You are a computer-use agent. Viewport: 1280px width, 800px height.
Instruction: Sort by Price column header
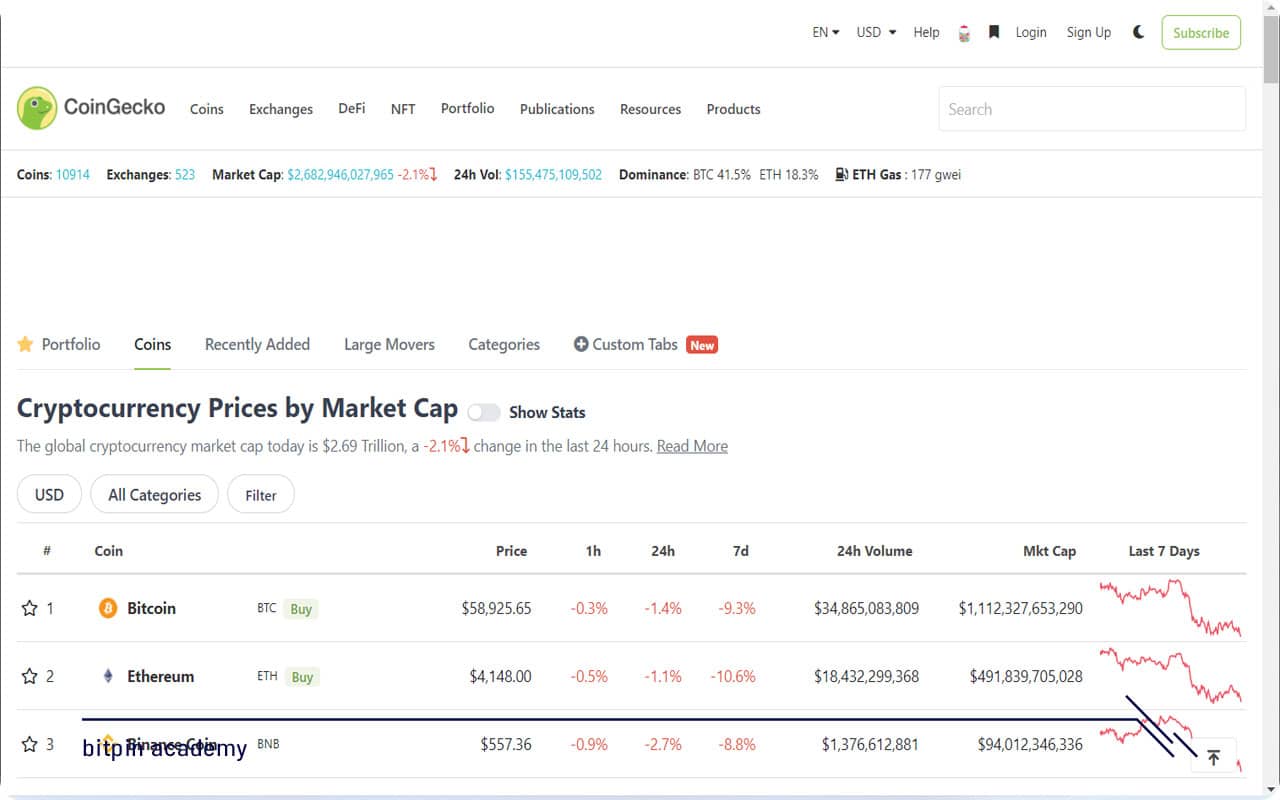[511, 551]
